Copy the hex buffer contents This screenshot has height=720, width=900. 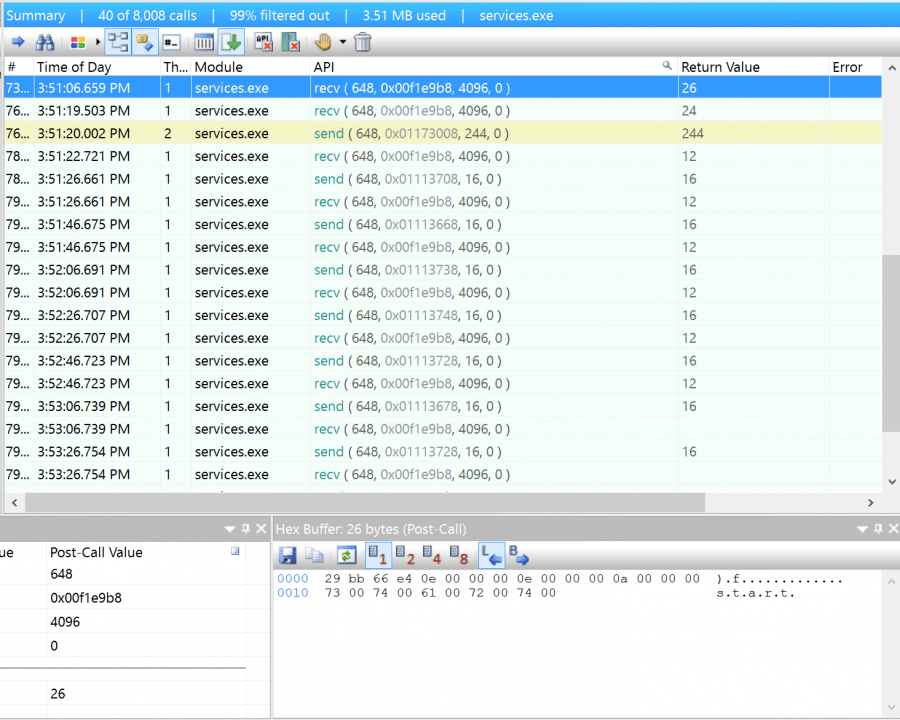(x=315, y=555)
